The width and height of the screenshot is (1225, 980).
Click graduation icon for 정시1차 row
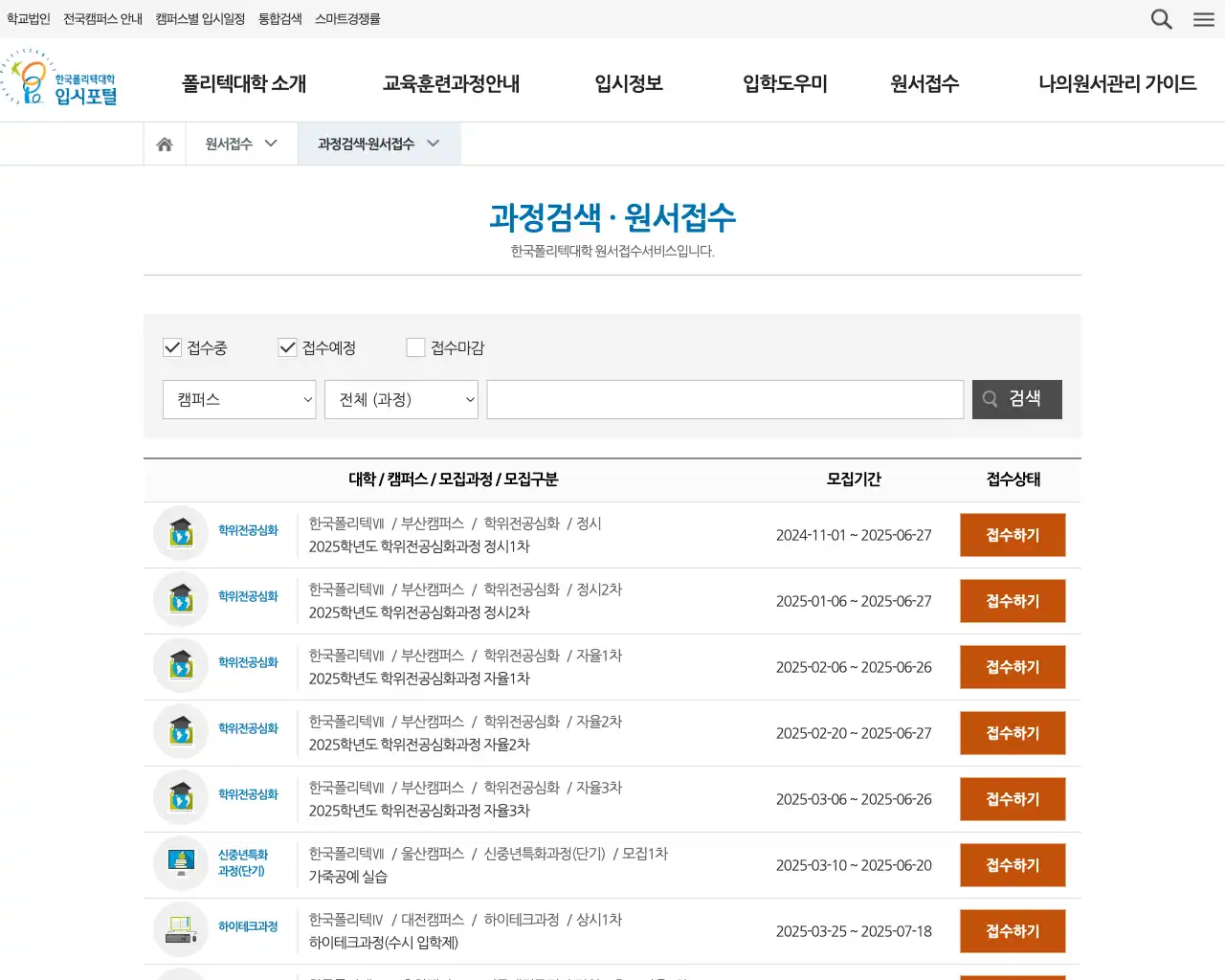[x=181, y=533]
